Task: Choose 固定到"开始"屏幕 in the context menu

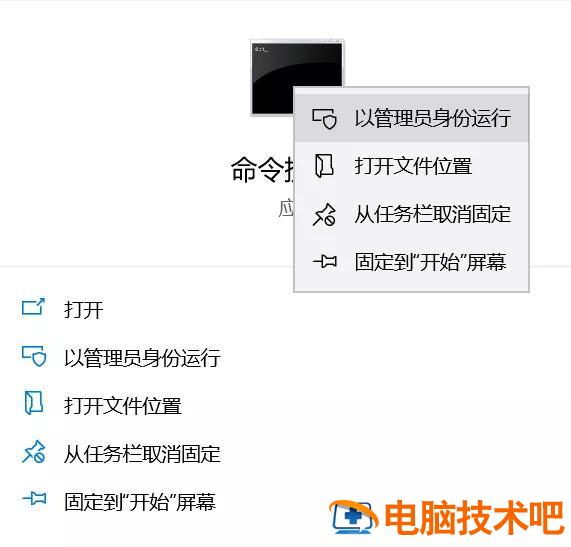Action: coord(411,262)
